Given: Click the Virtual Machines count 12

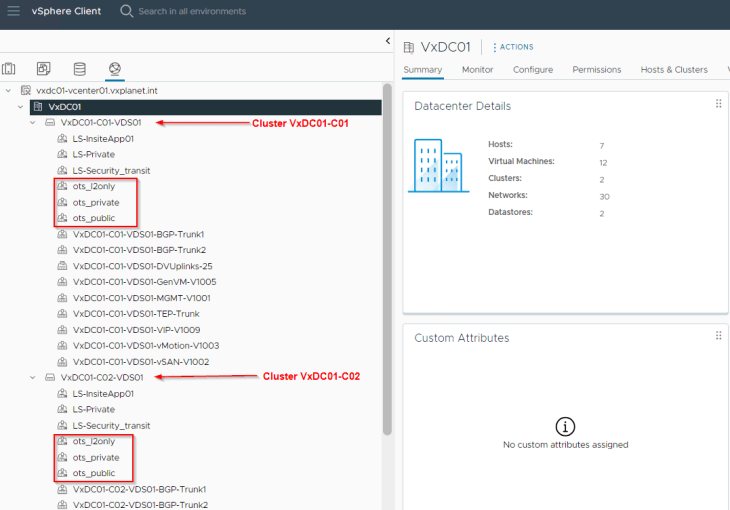Looking at the screenshot, I should (603, 163).
